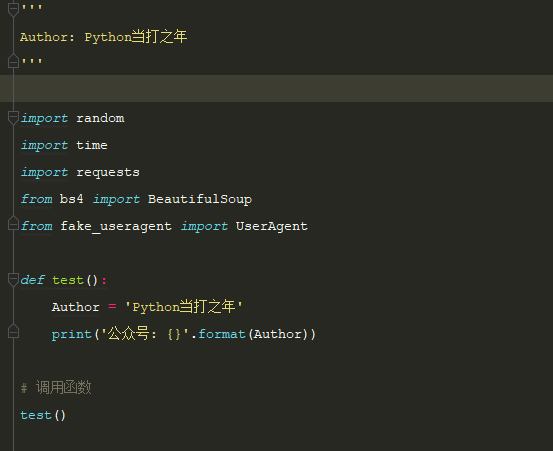Image resolution: width=553 pixels, height=451 pixels.
Task: Click the BeautifulSoup class name
Action: [x=200, y=199]
